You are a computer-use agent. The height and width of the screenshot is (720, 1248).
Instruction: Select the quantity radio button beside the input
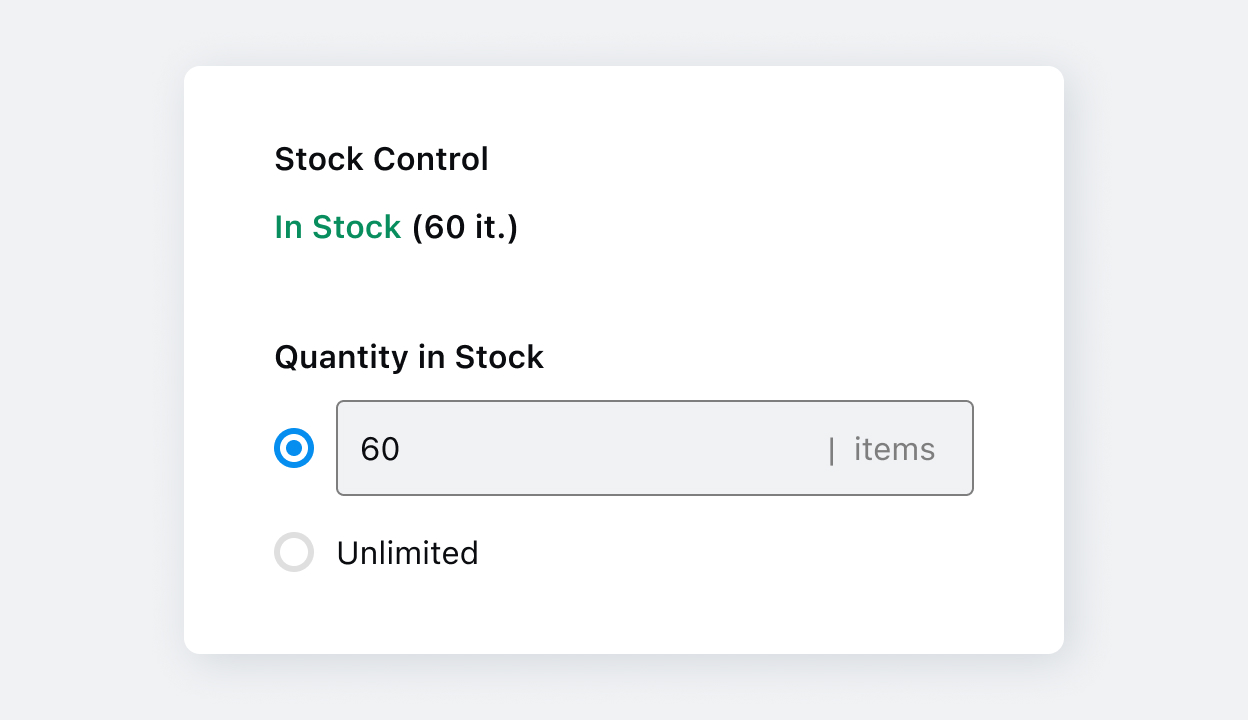point(294,449)
